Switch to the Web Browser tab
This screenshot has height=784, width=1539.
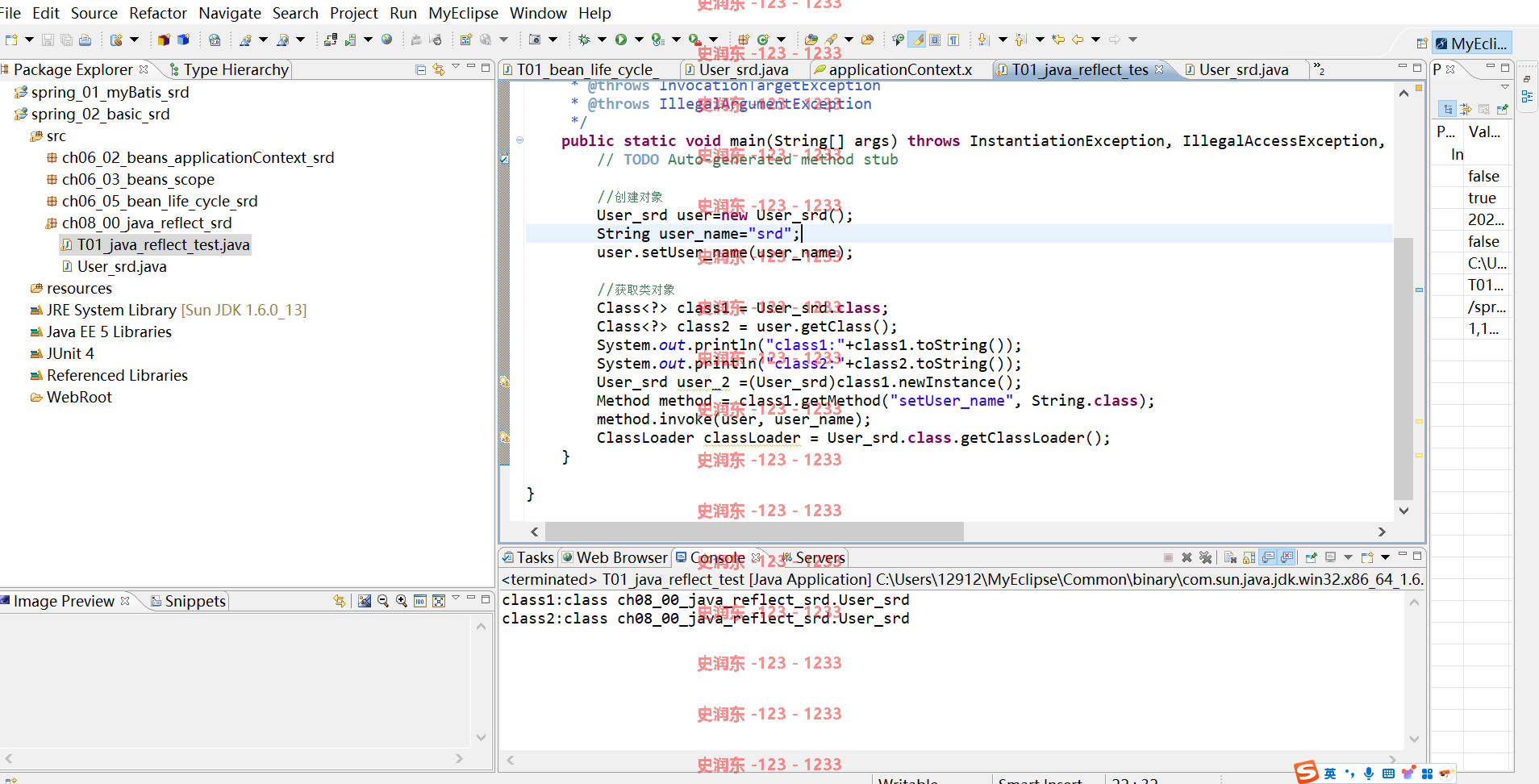pyautogui.click(x=615, y=557)
